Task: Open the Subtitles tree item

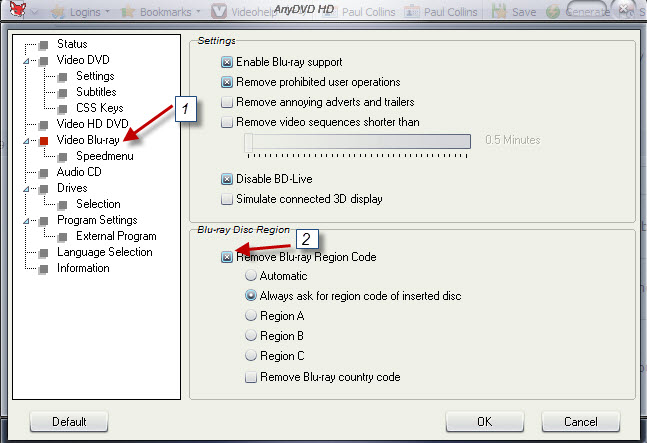Action: [96, 92]
